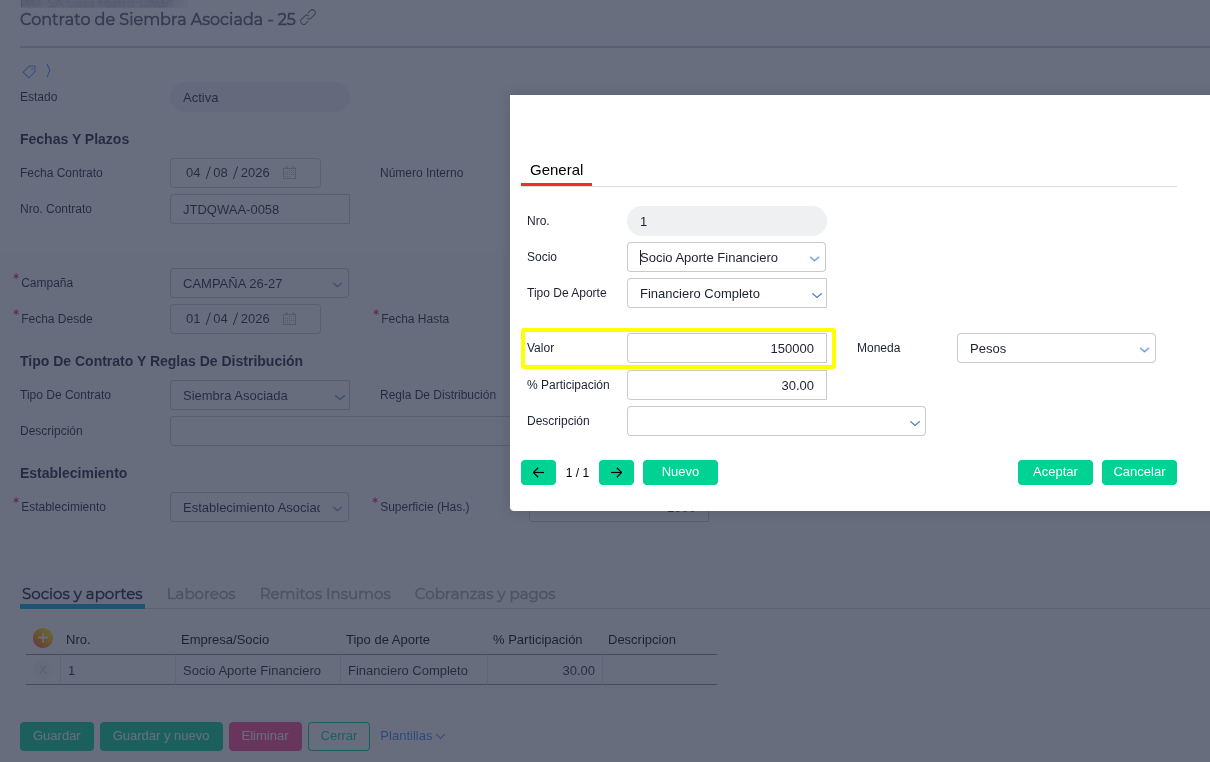Open the Remitos Insumos tab
The width and height of the screenshot is (1210, 762).
click(x=325, y=594)
